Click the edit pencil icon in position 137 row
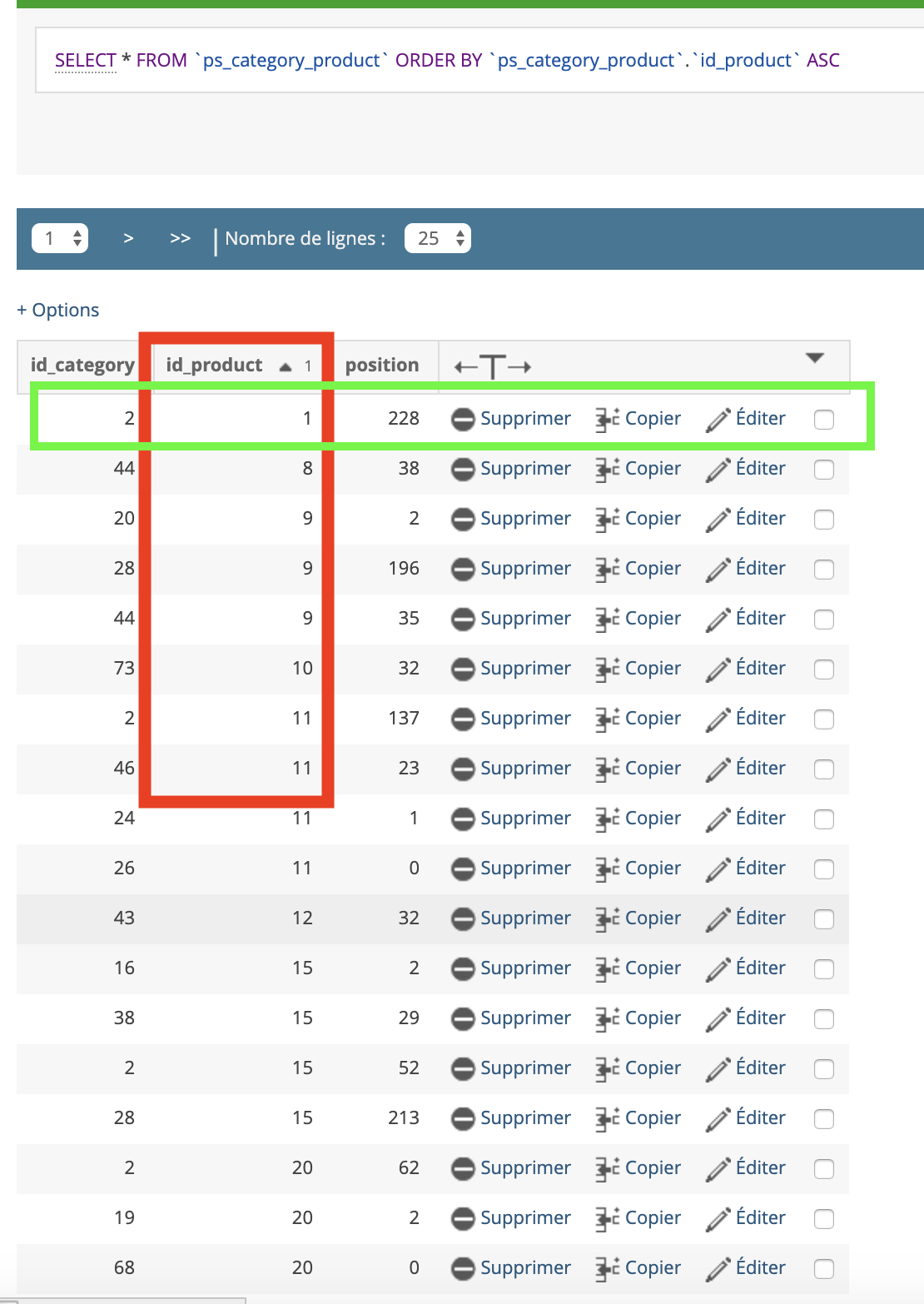The height and width of the screenshot is (1304, 924). 718,719
